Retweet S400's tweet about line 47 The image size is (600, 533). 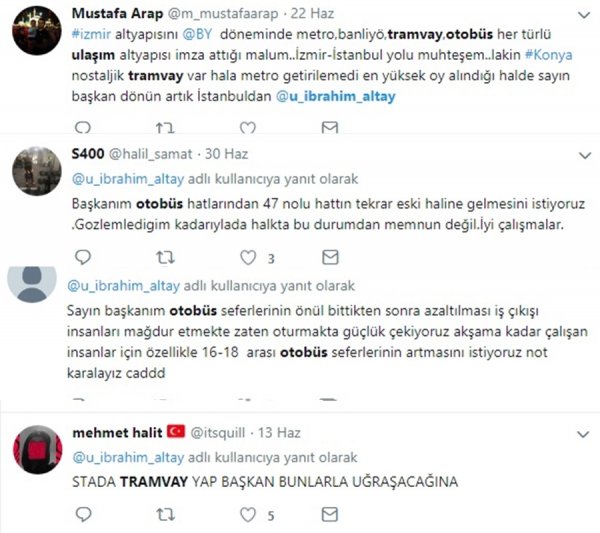(165, 257)
